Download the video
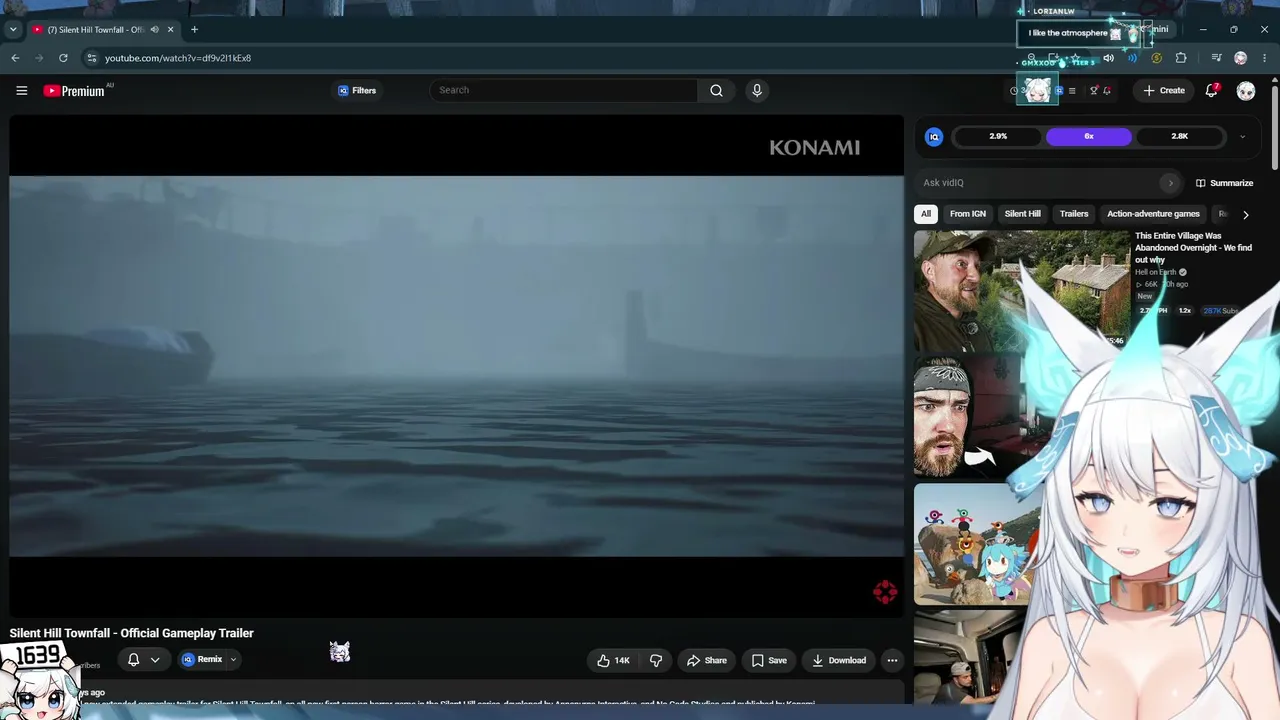1280x720 pixels. [839, 660]
